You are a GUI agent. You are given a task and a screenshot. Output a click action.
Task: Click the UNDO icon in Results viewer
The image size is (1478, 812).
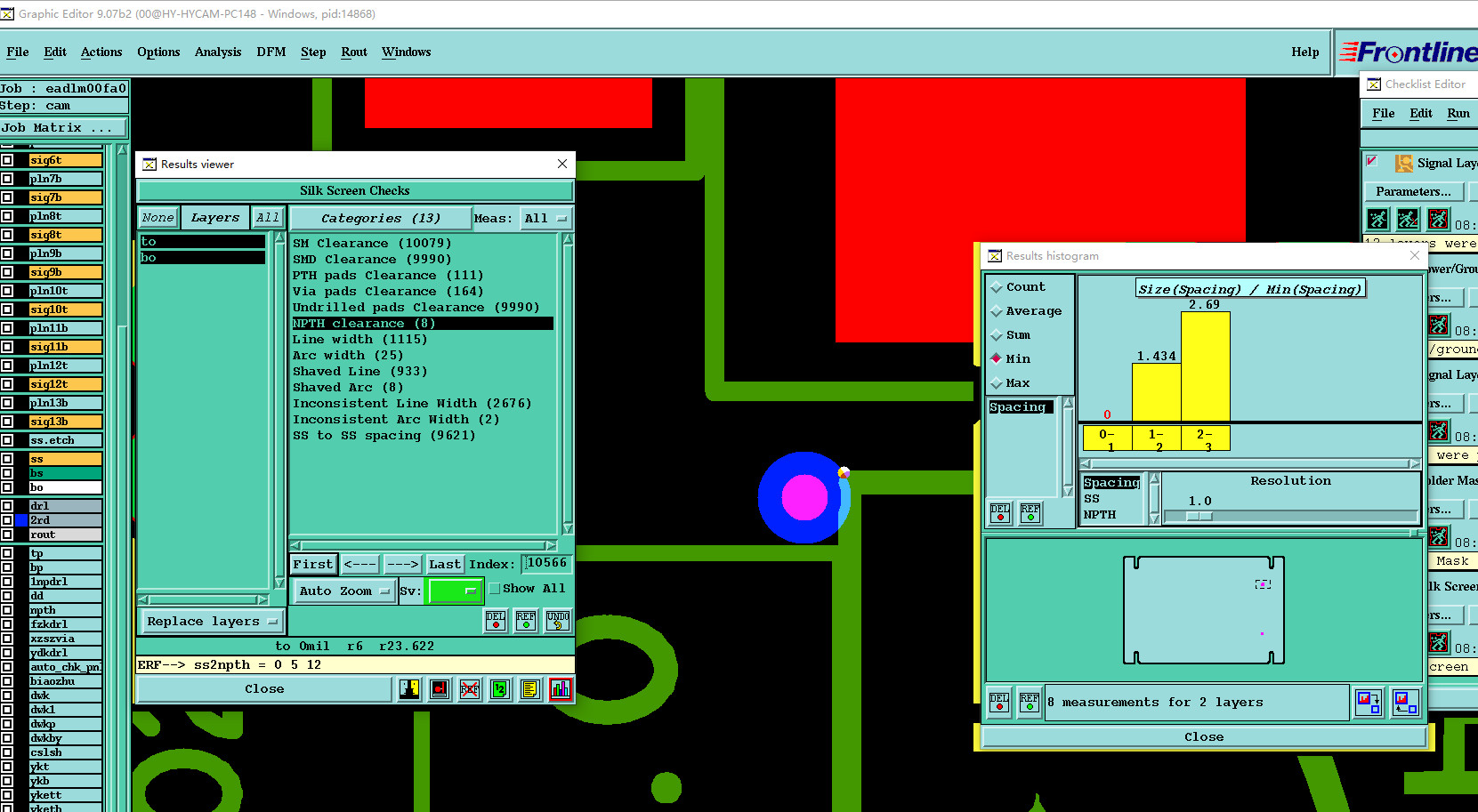point(558,621)
